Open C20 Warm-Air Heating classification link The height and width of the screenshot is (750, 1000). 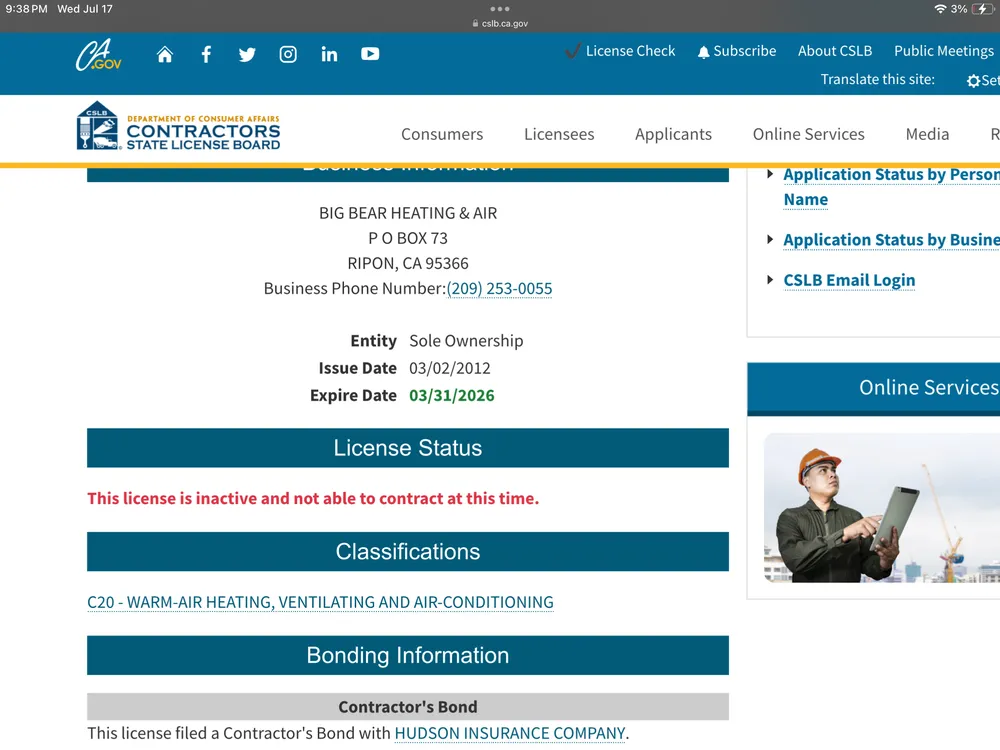click(320, 602)
